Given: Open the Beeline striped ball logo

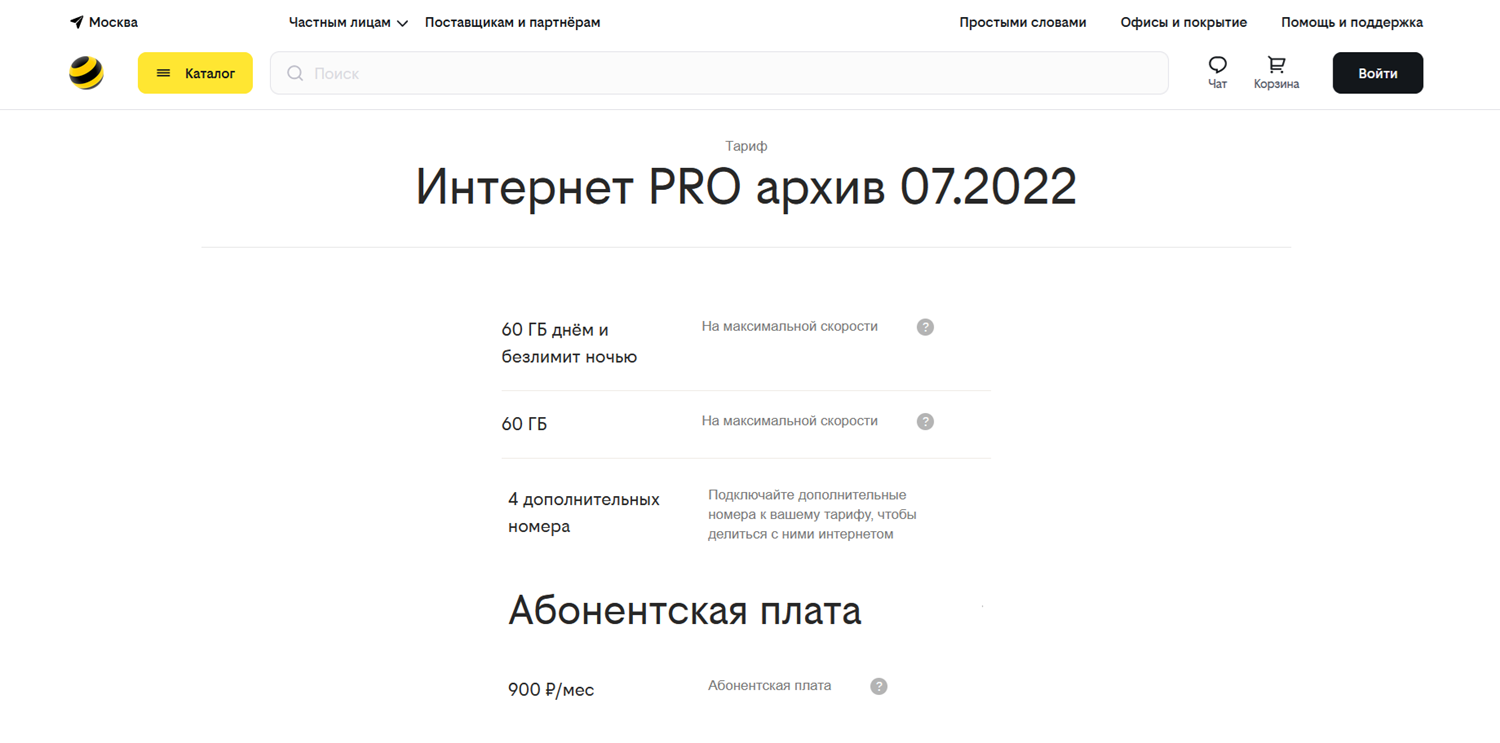Looking at the screenshot, I should point(86,73).
